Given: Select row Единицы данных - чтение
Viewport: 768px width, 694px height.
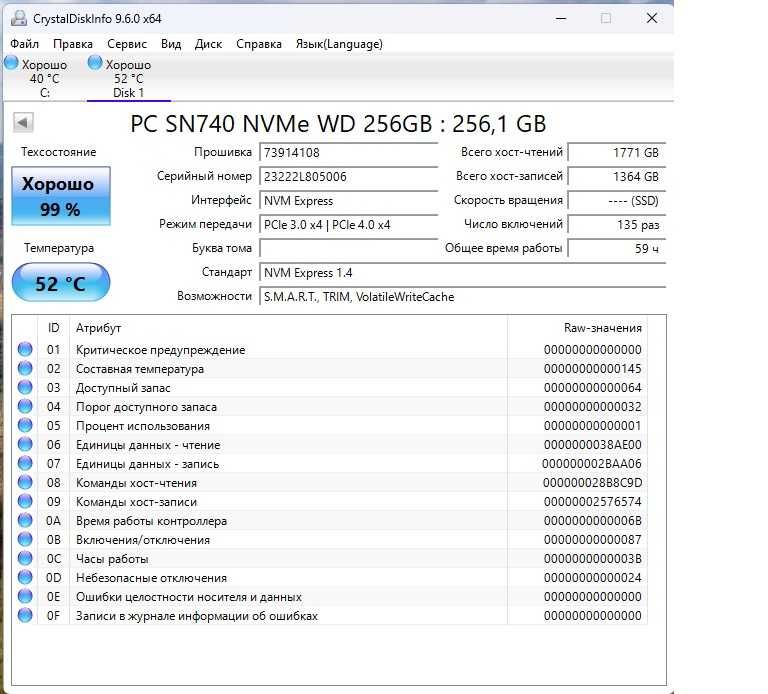Looking at the screenshot, I should pos(330,445).
